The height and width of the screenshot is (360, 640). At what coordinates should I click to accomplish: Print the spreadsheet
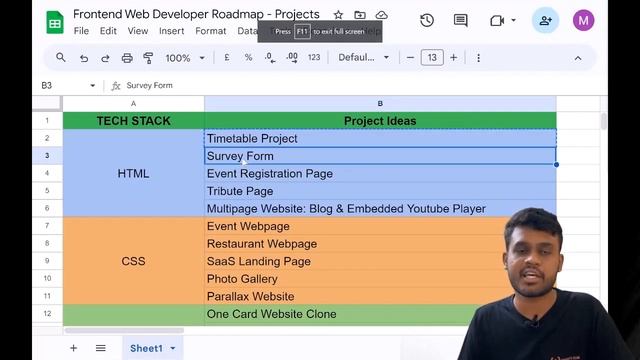[127, 58]
